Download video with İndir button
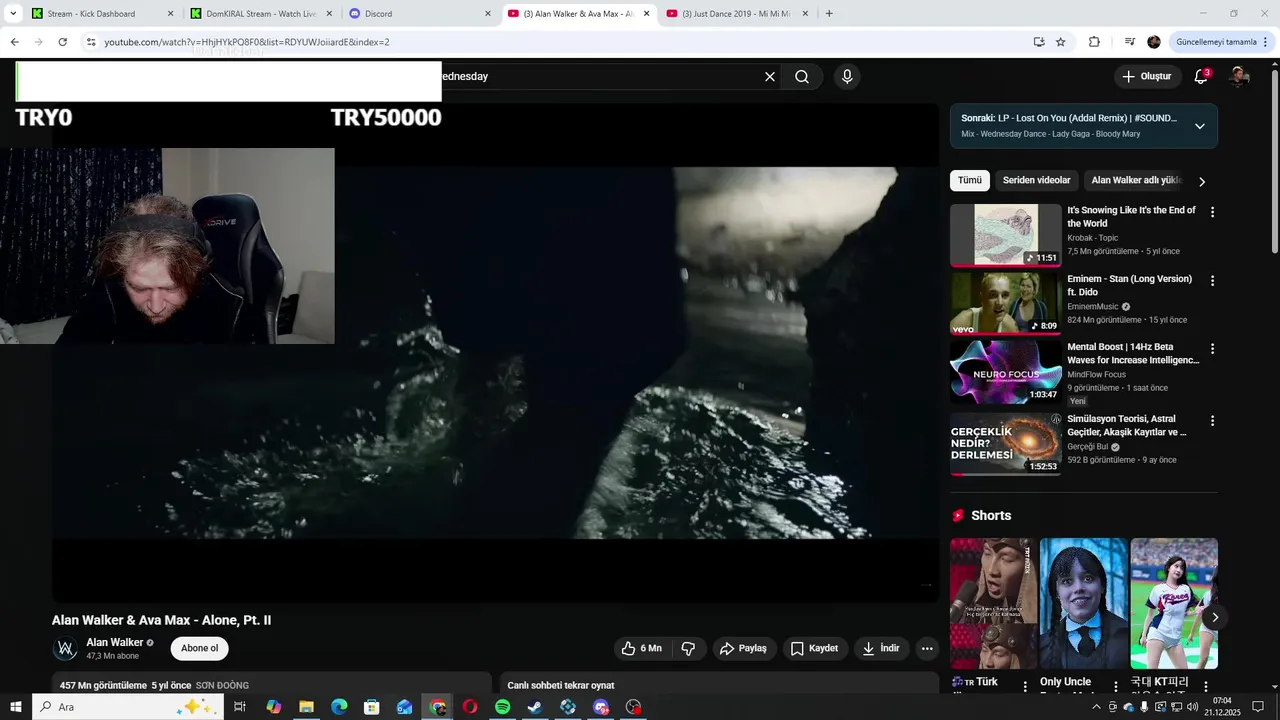 click(881, 648)
